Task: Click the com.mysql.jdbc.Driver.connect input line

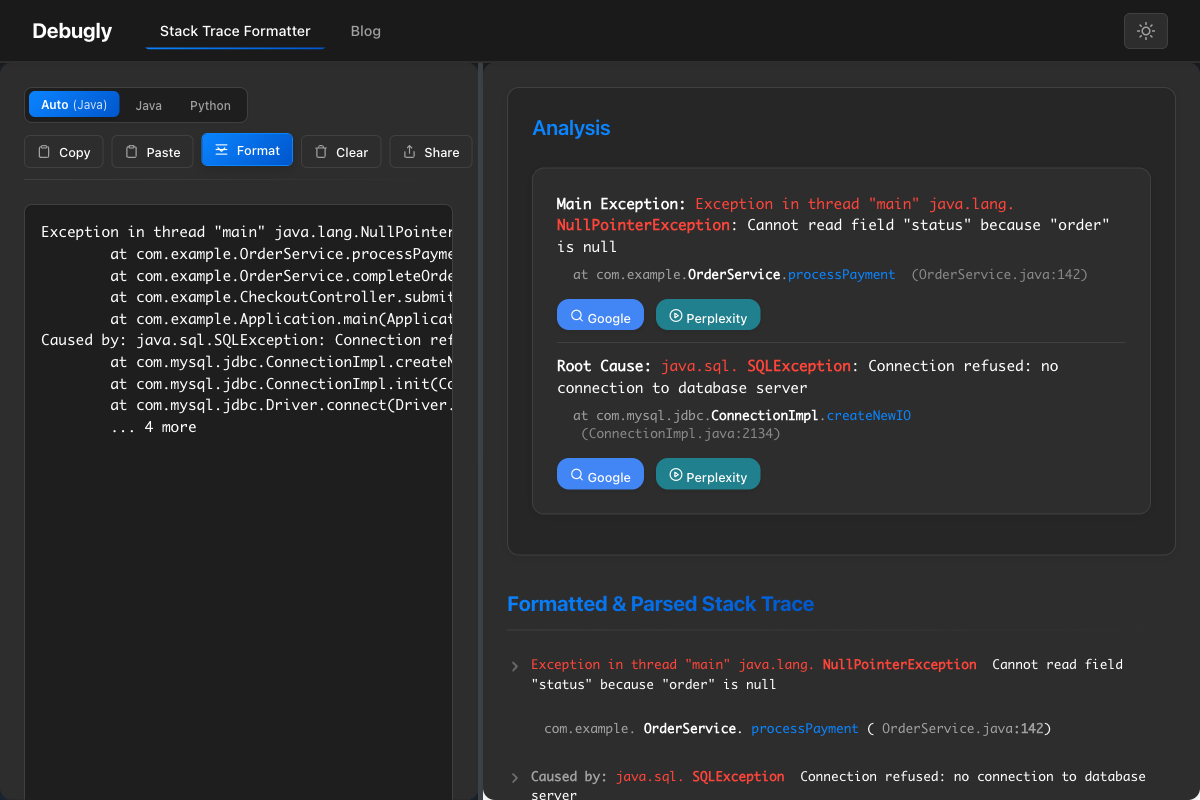Action: tap(281, 405)
